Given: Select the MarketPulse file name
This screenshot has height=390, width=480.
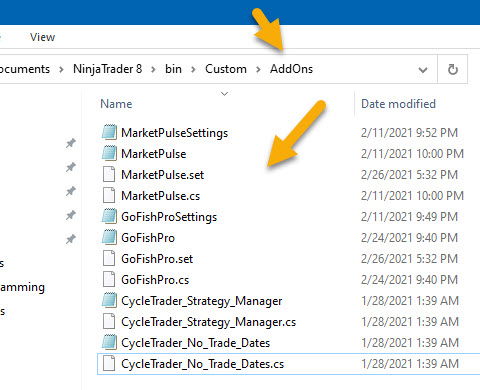Looking at the screenshot, I should [153, 154].
